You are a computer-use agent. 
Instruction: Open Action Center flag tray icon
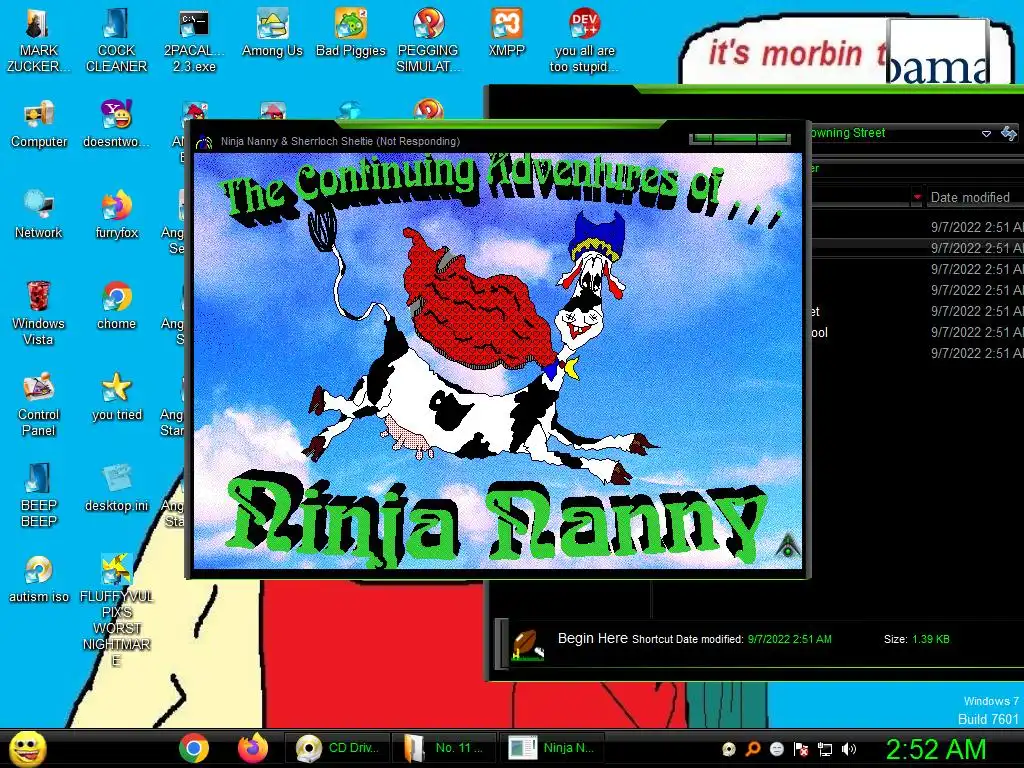801,749
